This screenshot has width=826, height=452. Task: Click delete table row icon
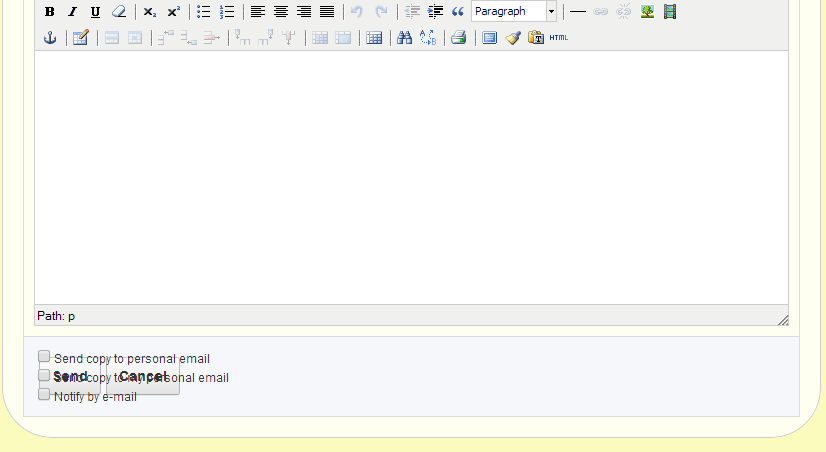[x=212, y=37]
